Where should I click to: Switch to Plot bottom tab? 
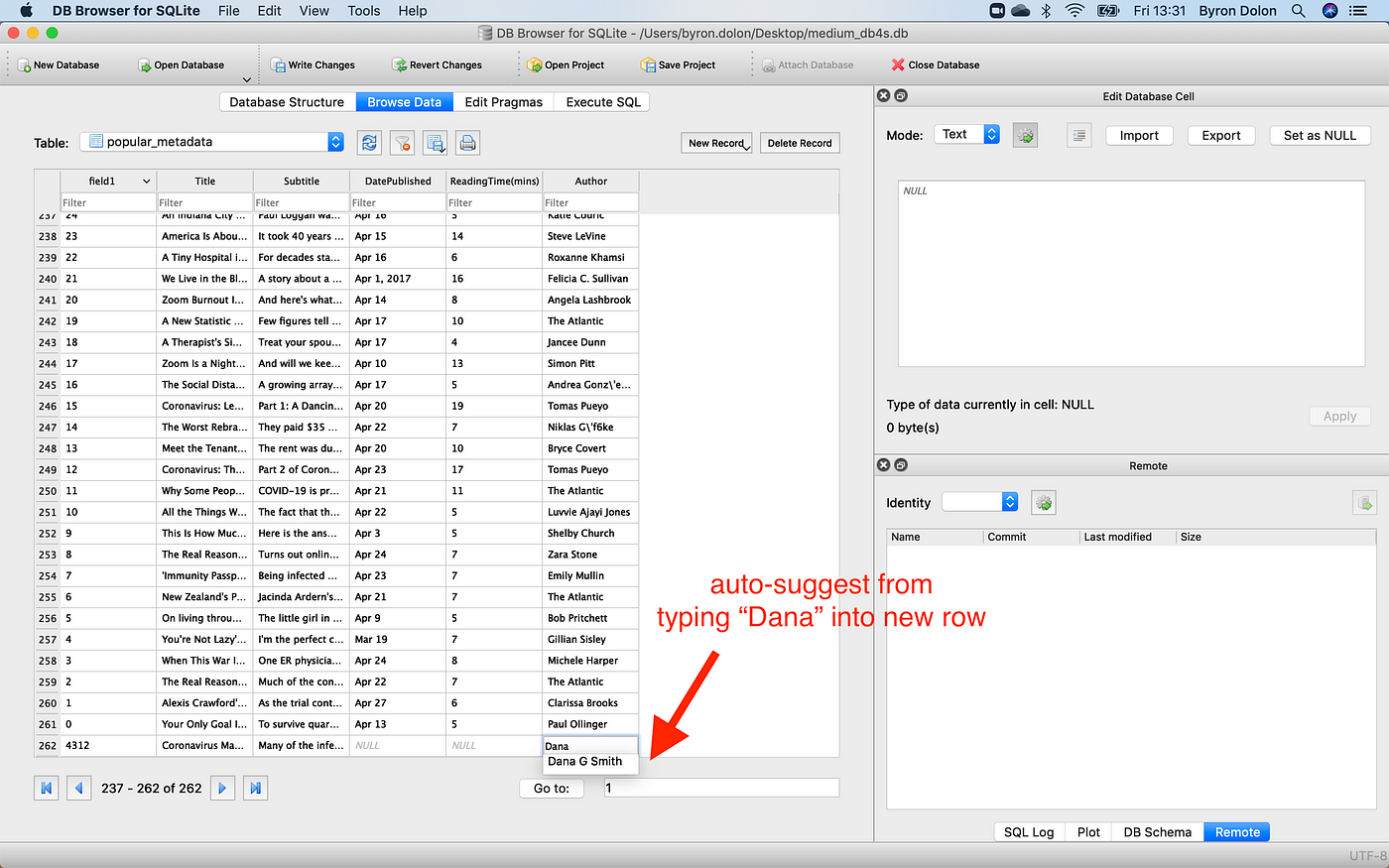click(x=1088, y=832)
